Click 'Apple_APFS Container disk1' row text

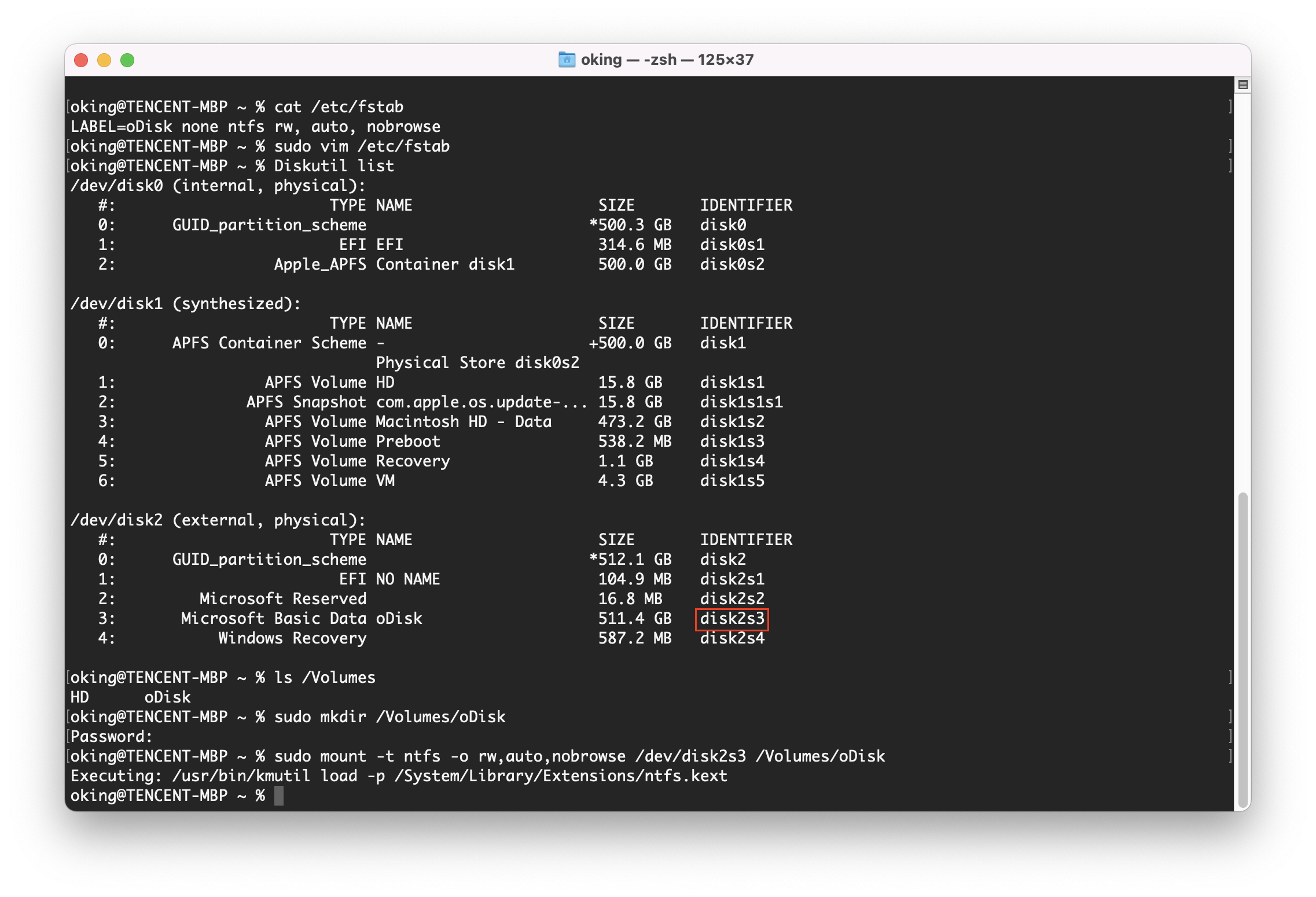coord(394,264)
